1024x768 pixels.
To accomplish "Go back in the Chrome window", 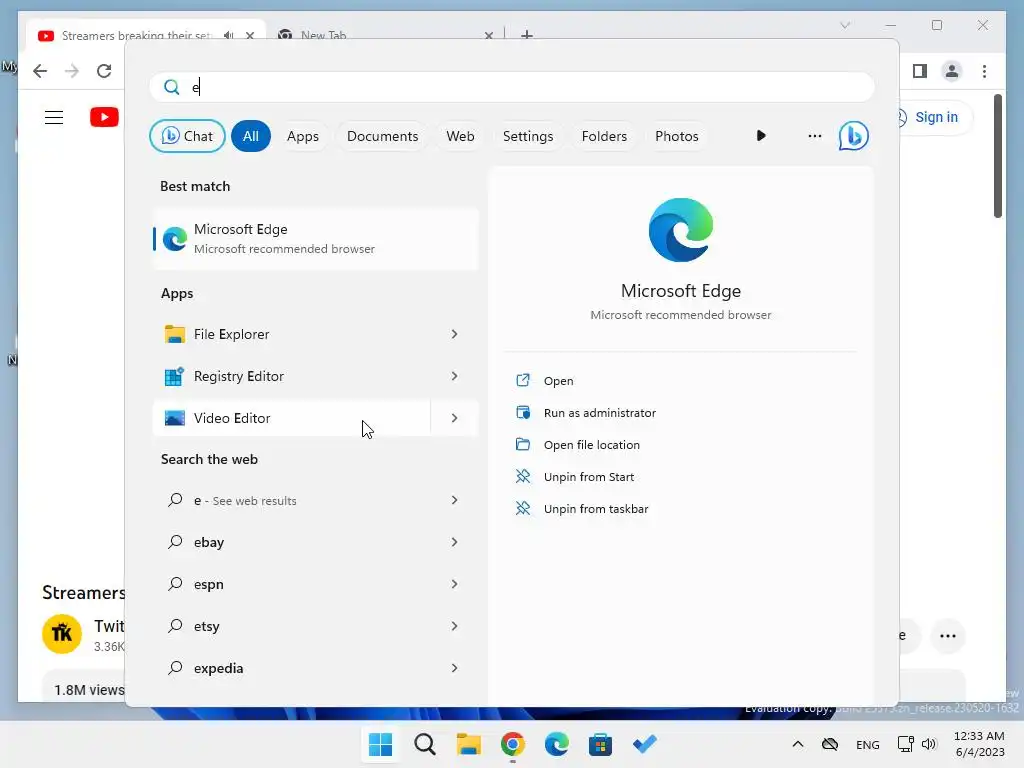I will [40, 71].
